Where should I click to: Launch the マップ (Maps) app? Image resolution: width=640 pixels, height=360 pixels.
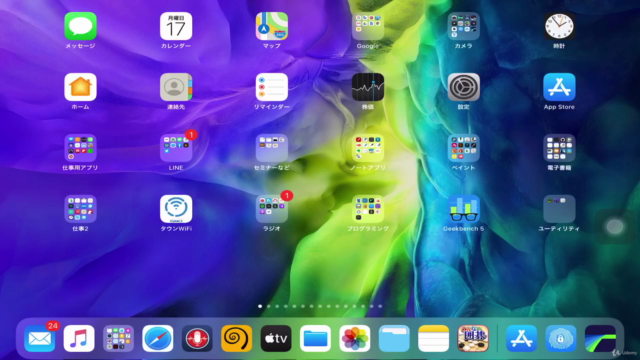pyautogui.click(x=272, y=27)
